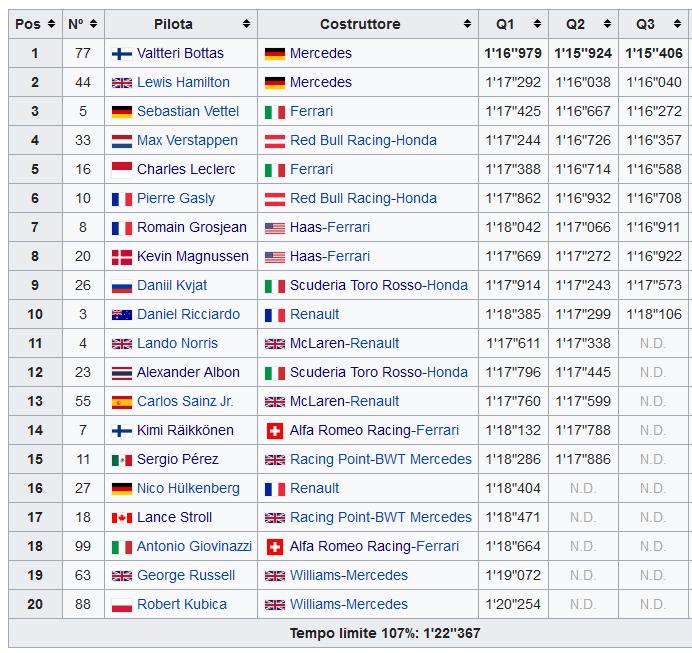Open Sergio Pérez link
Image resolution: width=692 pixels, height=653 pixels.
pyautogui.click(x=177, y=460)
